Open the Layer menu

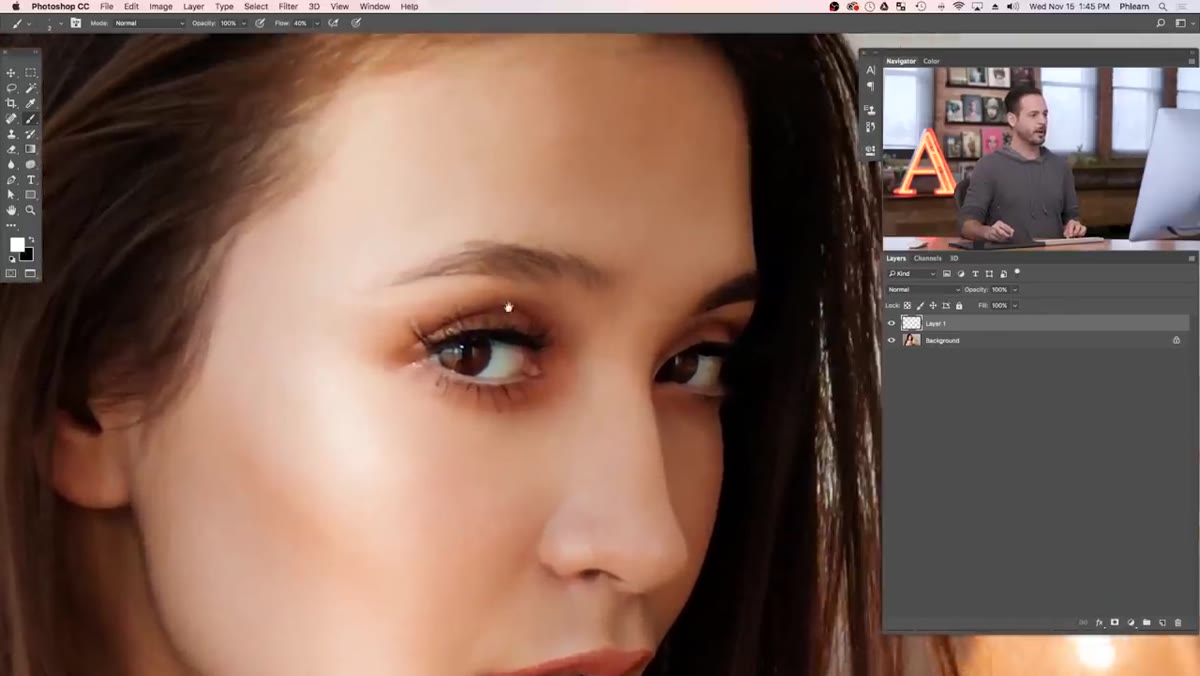tap(194, 7)
